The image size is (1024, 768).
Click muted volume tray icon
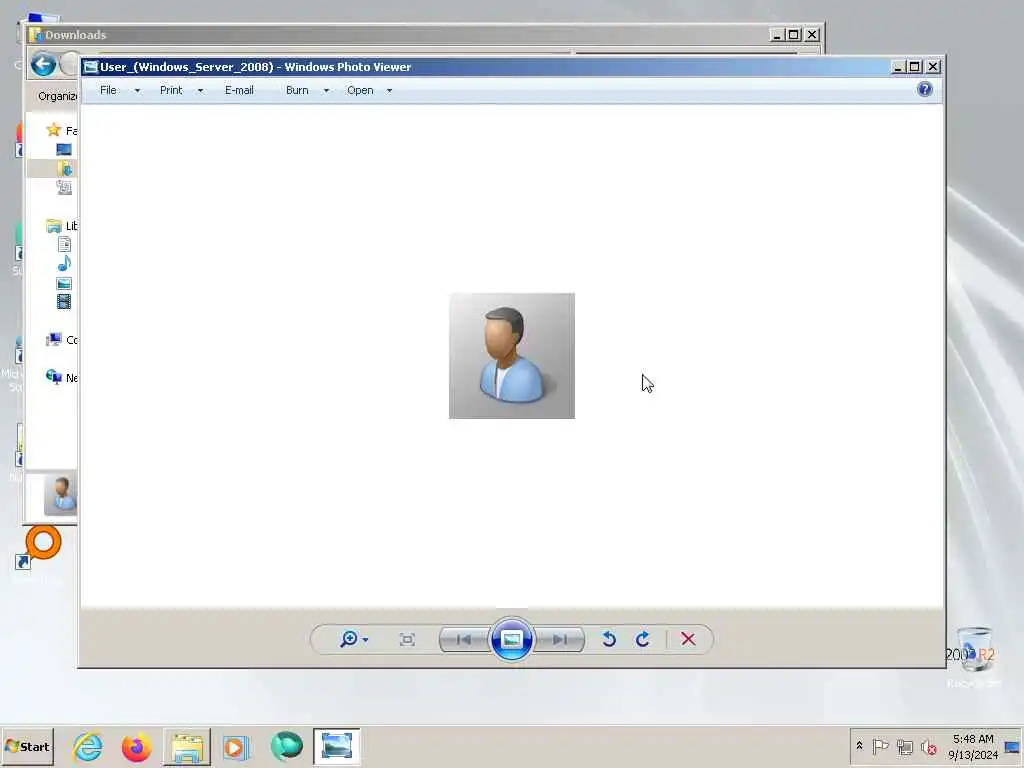coord(929,746)
